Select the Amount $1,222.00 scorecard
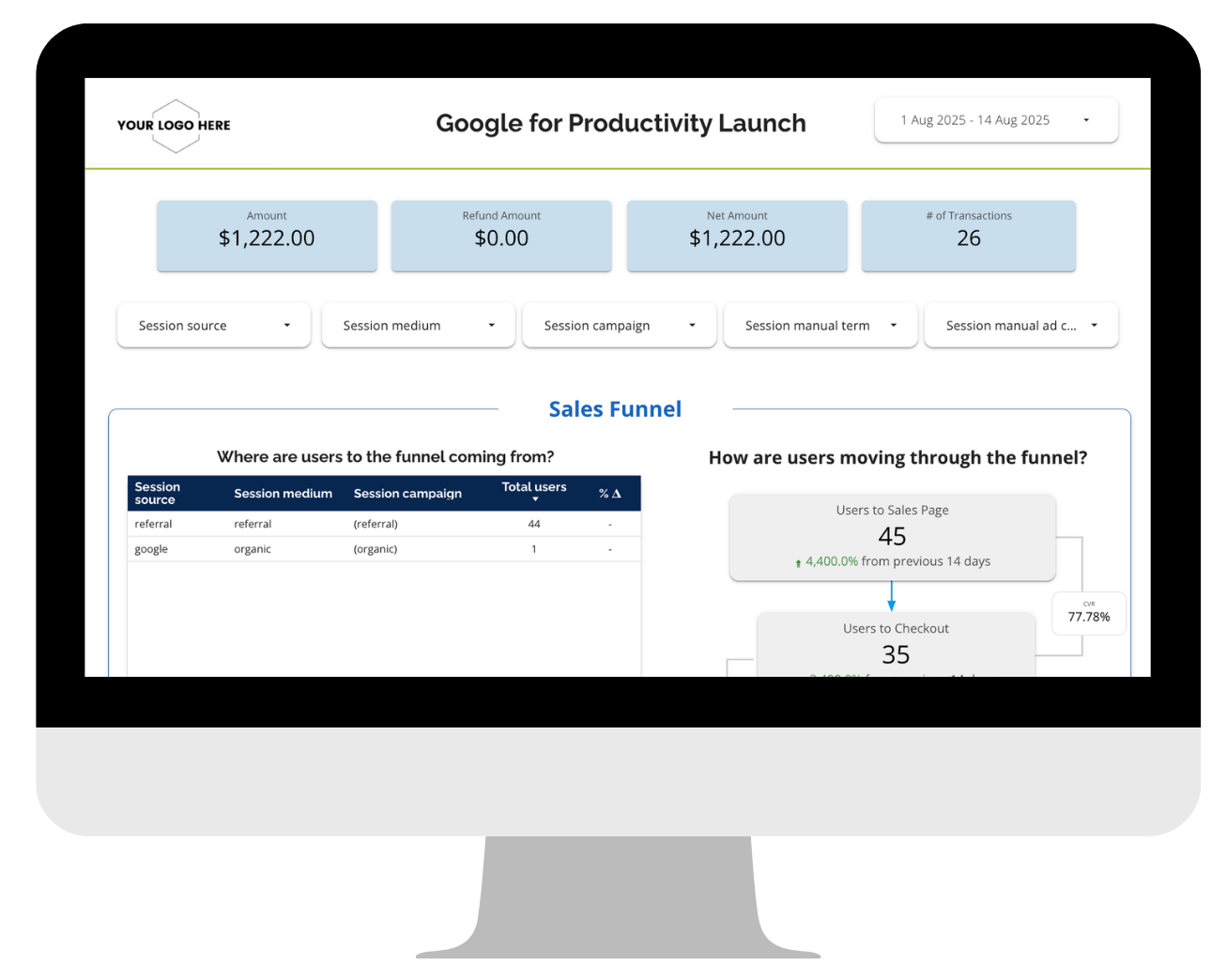The height and width of the screenshot is (980, 1227). pyautogui.click(x=267, y=236)
